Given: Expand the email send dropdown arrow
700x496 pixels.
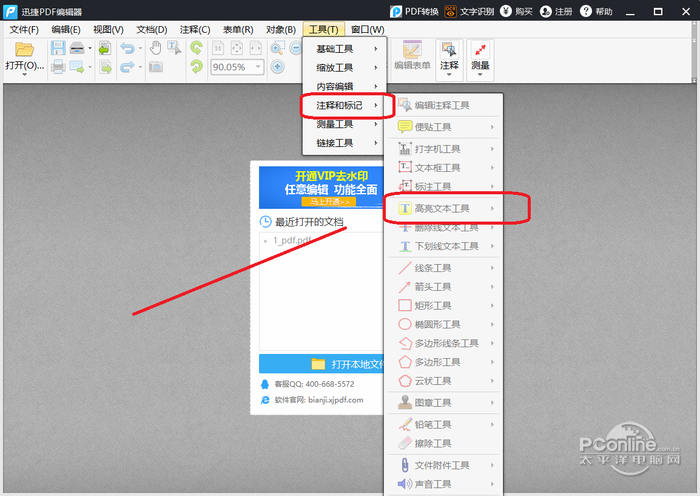Looking at the screenshot, I should (90, 67).
